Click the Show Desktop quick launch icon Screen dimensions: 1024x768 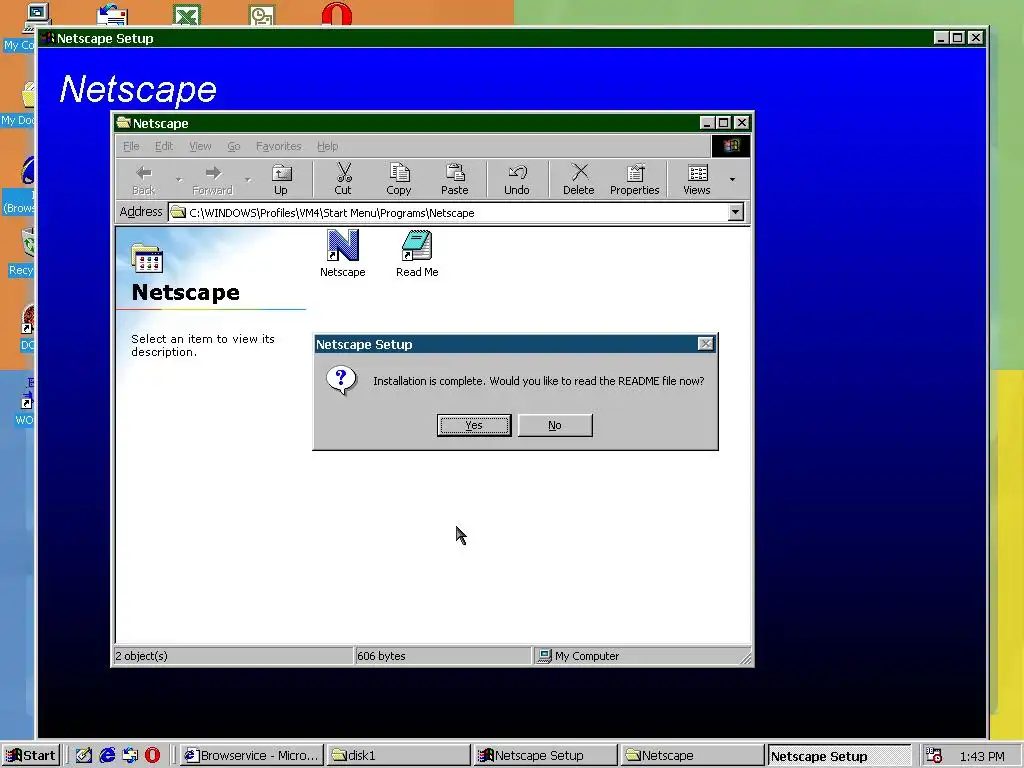coord(84,756)
